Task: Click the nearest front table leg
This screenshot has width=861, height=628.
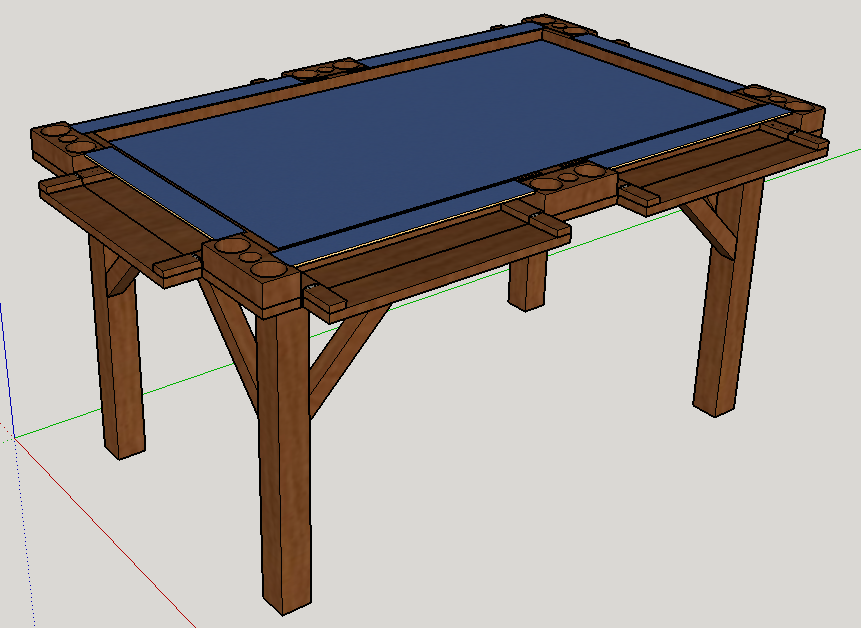Action: coord(284,461)
